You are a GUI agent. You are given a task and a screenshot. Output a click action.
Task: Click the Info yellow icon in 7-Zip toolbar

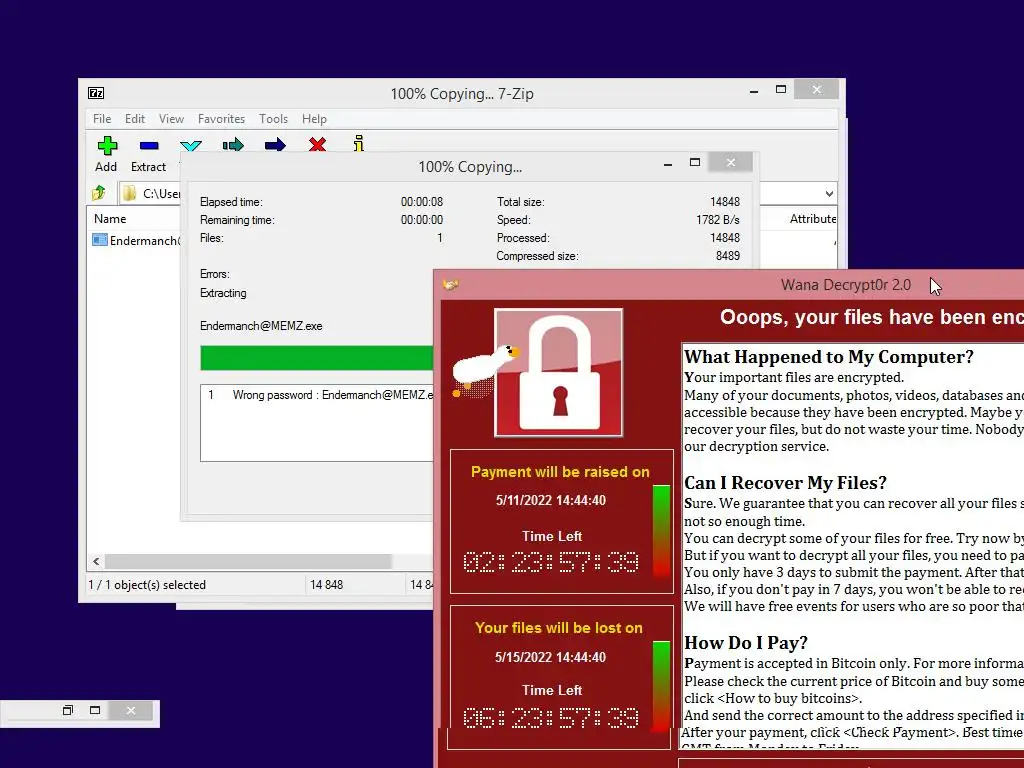click(359, 143)
